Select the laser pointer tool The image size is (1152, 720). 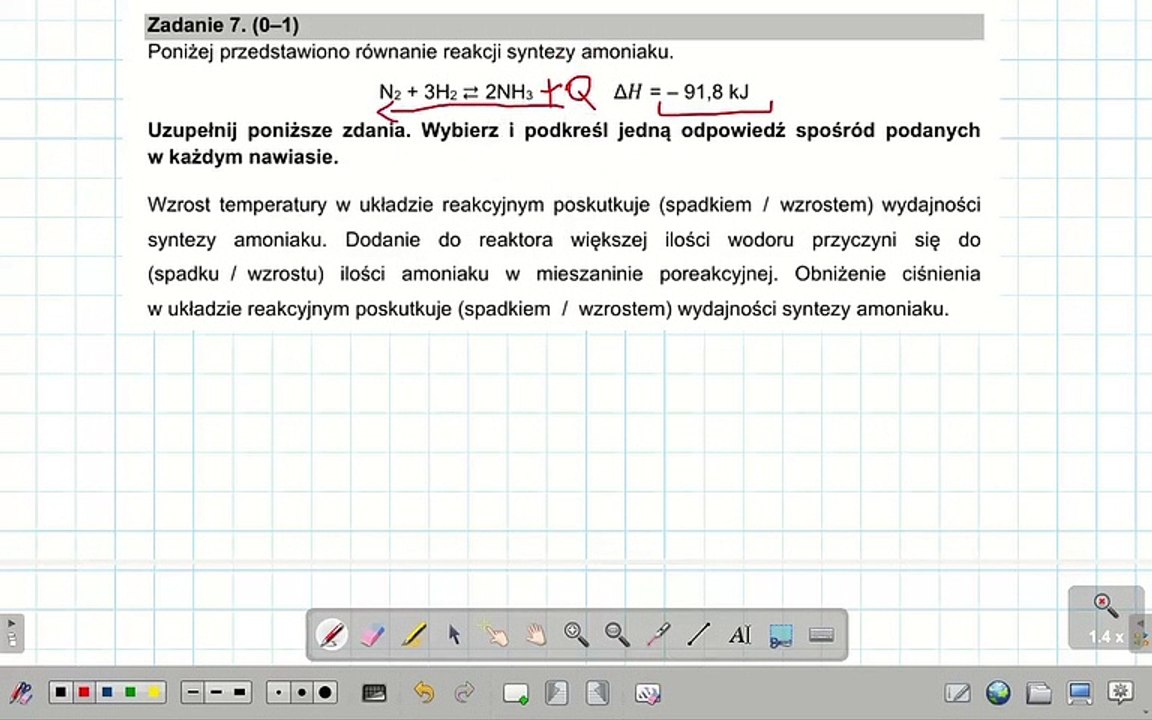click(x=658, y=634)
